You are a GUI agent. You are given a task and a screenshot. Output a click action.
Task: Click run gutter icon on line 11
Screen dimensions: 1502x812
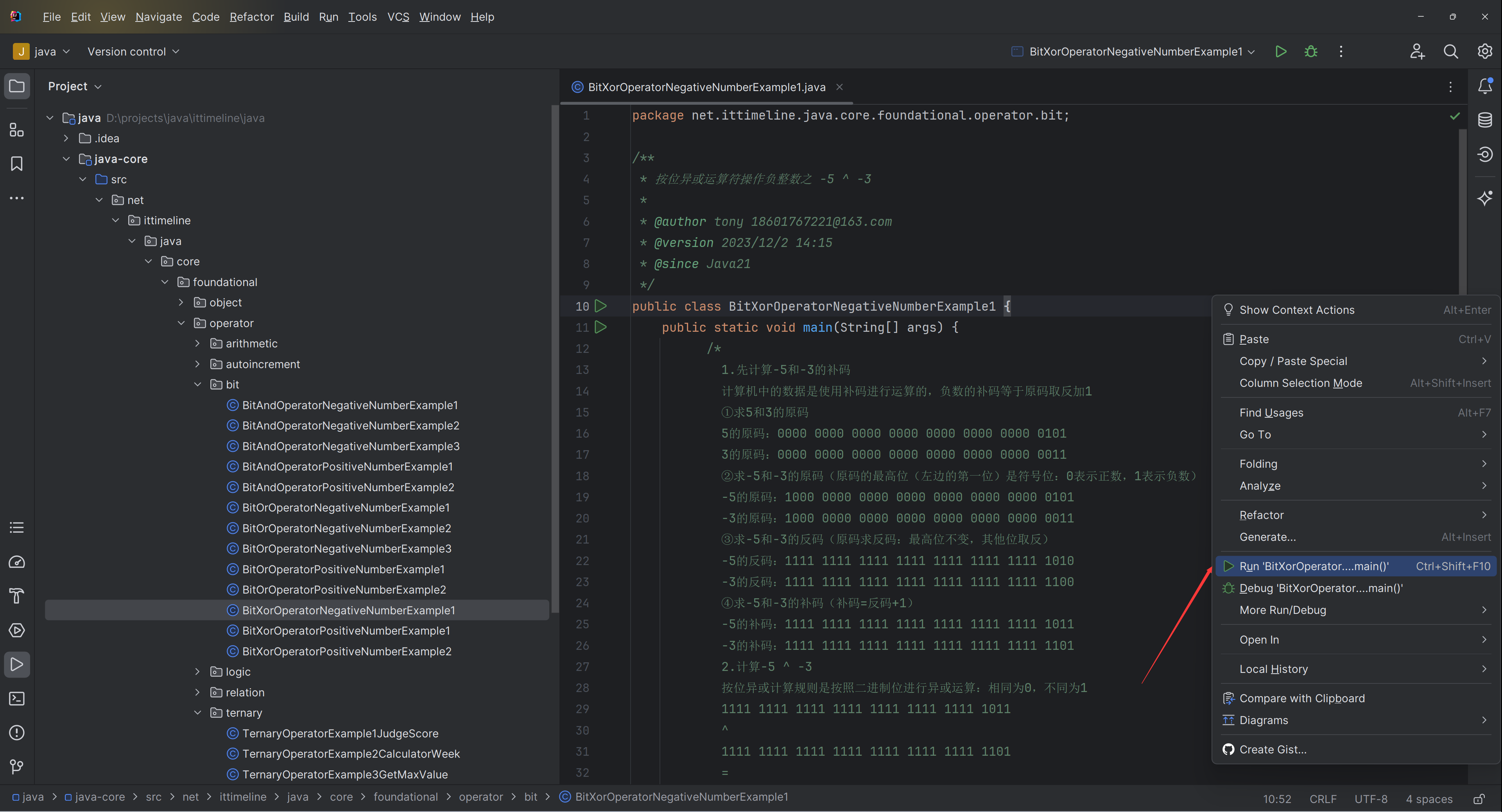click(x=600, y=327)
